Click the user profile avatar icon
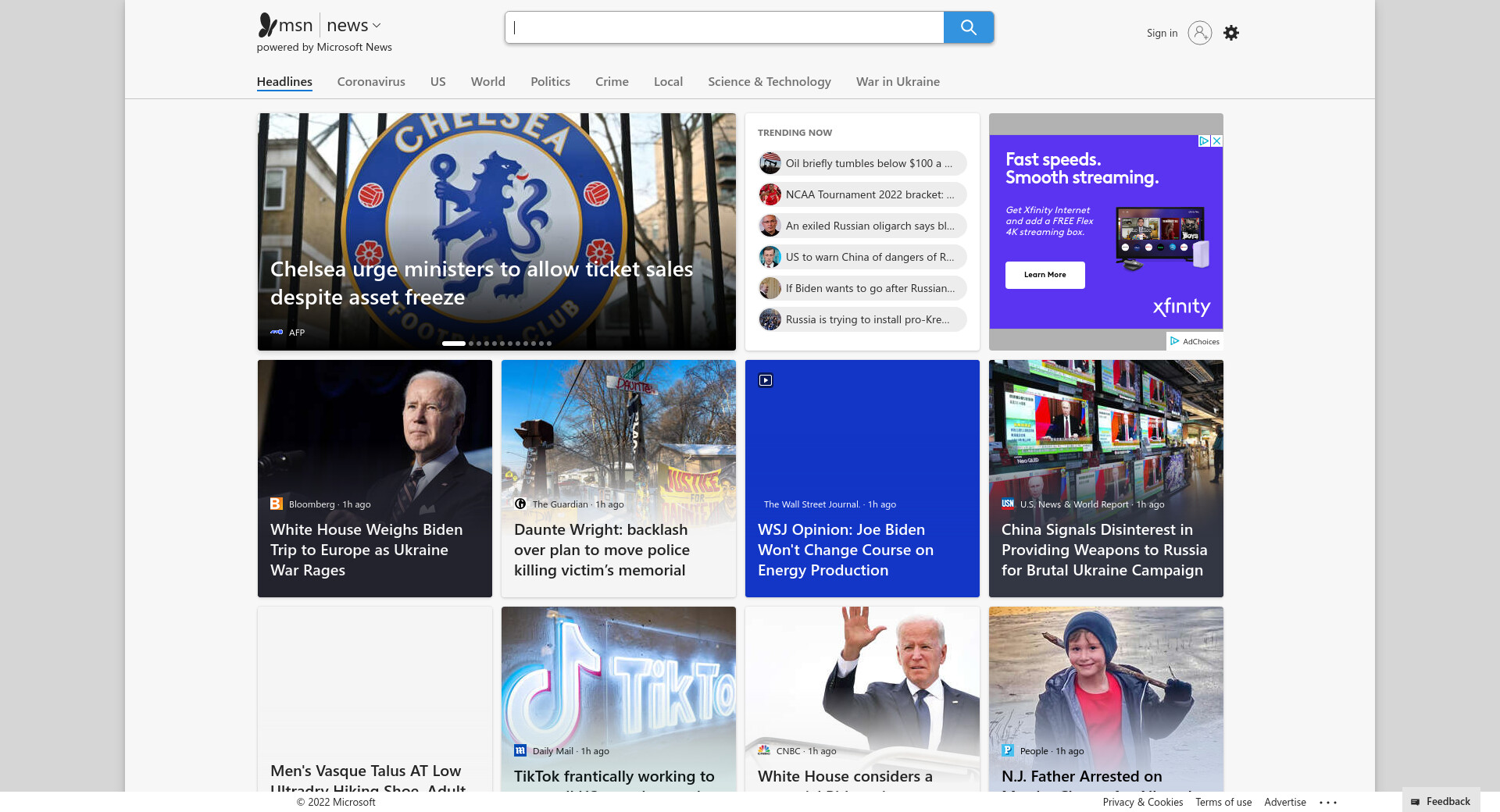The height and width of the screenshot is (812, 1500). pos(1199,33)
